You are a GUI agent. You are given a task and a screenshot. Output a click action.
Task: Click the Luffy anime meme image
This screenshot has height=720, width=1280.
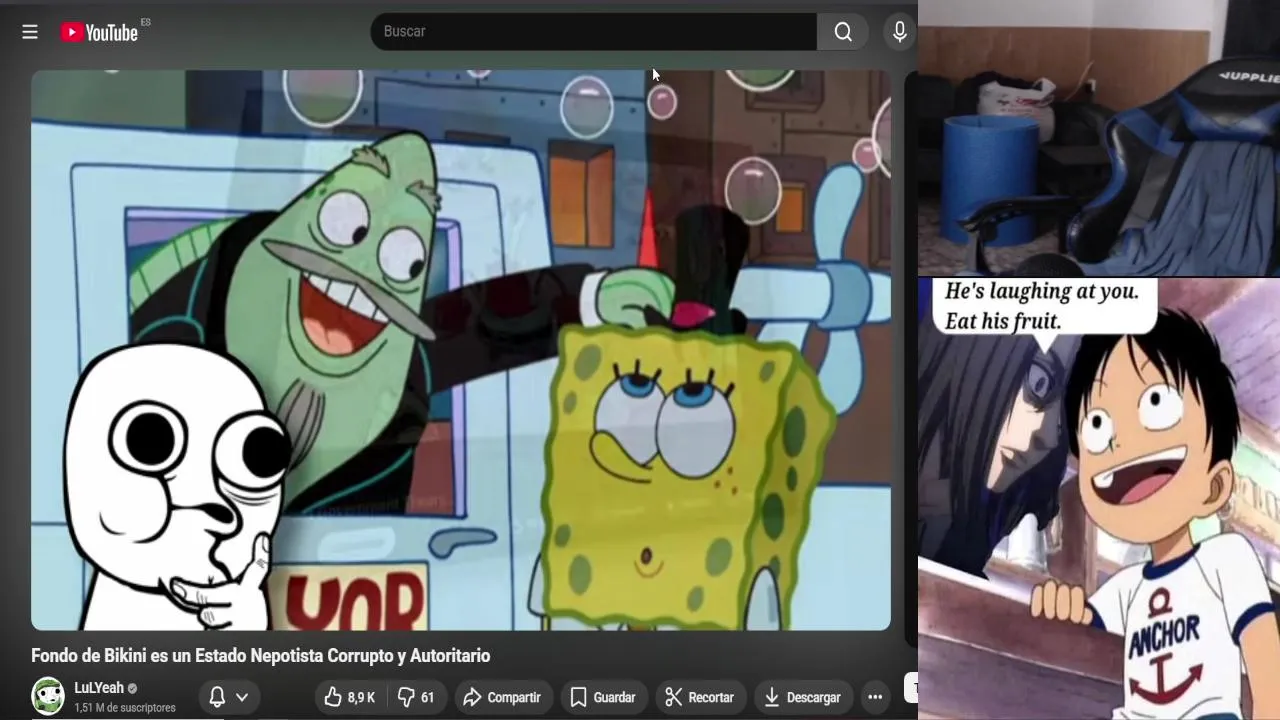click(1099, 499)
